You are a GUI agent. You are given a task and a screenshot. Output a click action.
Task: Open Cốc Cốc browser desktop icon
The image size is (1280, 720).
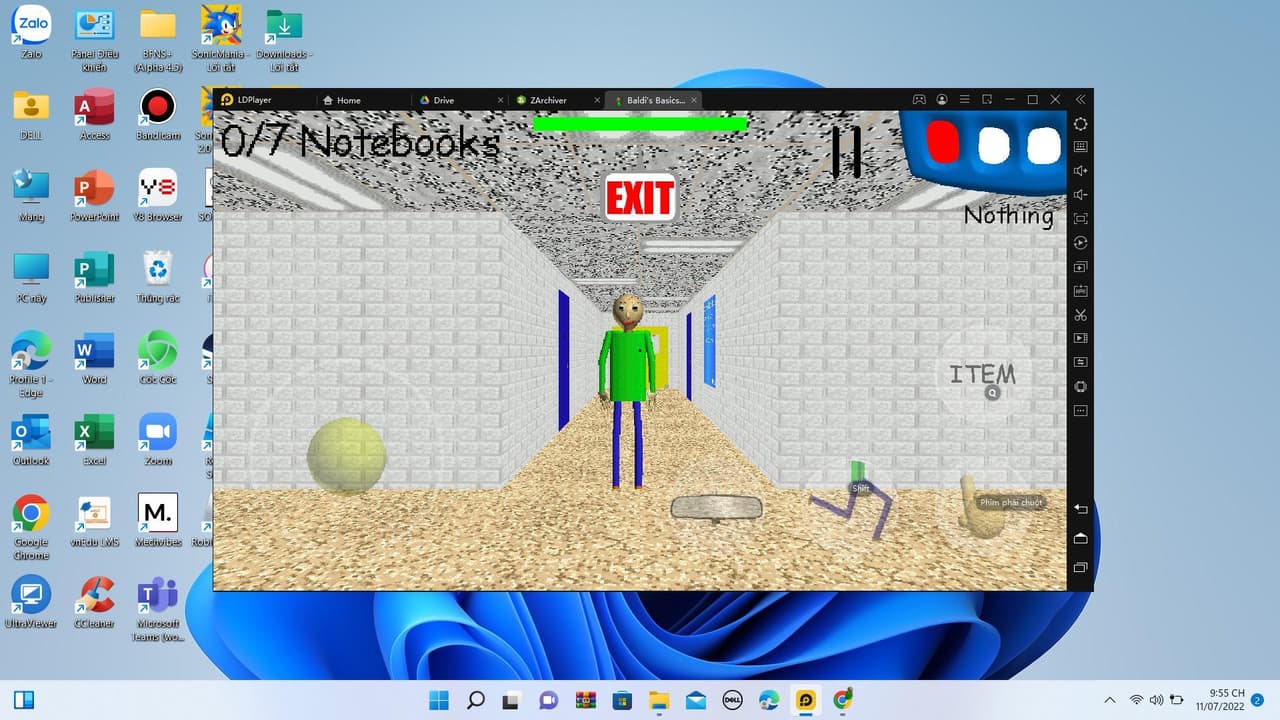(x=158, y=357)
